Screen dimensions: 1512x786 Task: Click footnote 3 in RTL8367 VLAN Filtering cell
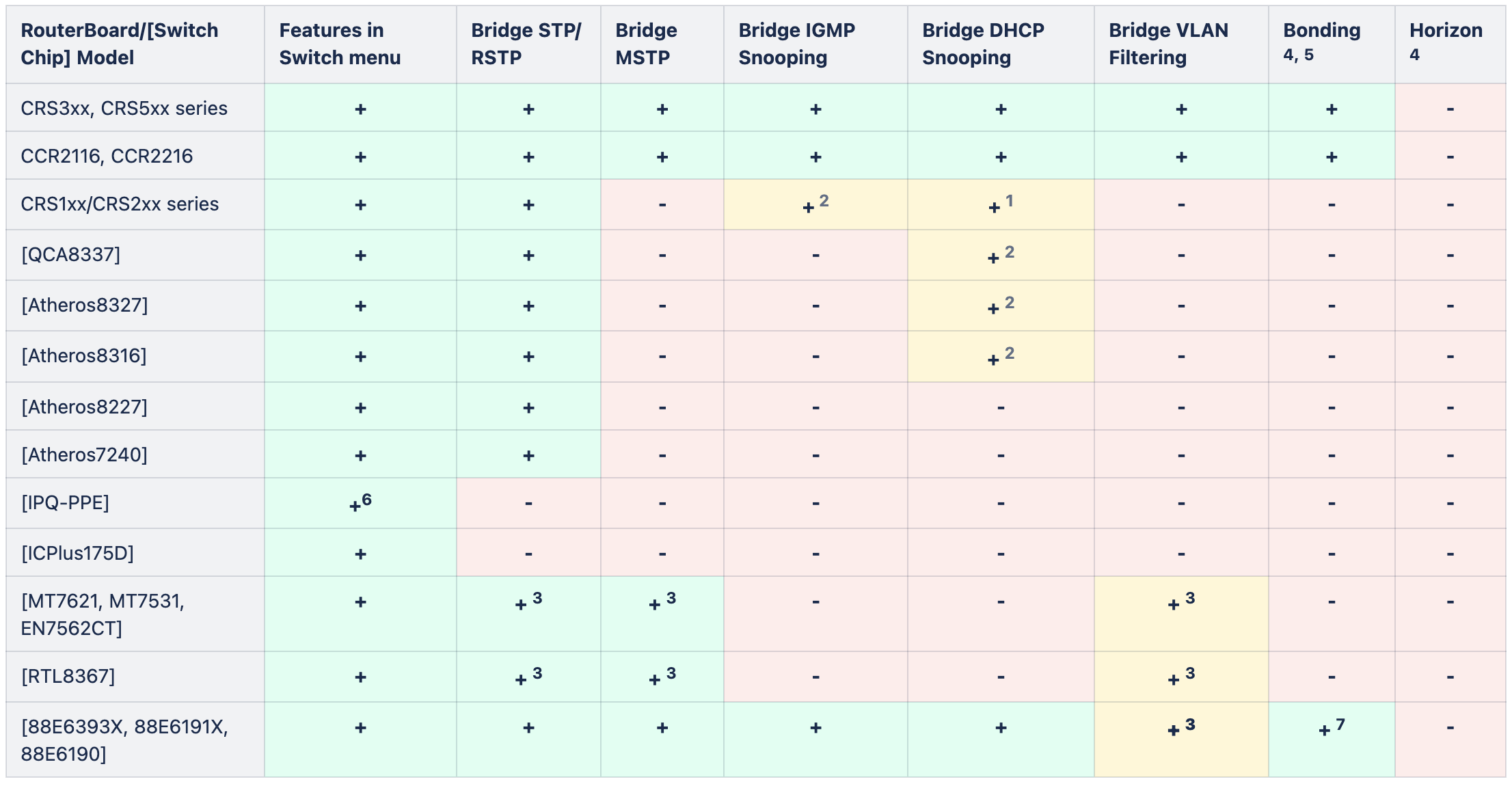pyautogui.click(x=1190, y=673)
